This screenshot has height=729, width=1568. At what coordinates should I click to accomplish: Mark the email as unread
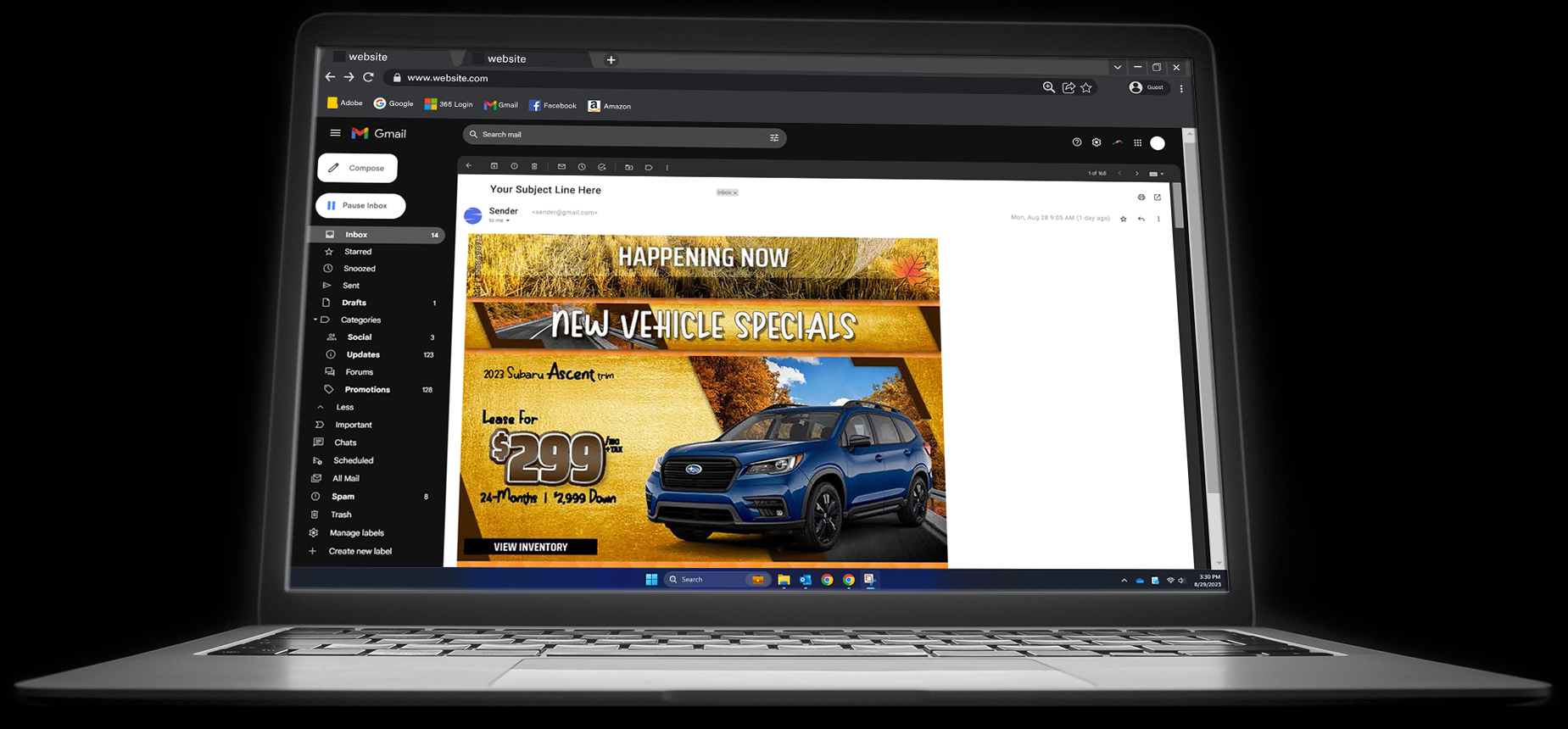561,167
